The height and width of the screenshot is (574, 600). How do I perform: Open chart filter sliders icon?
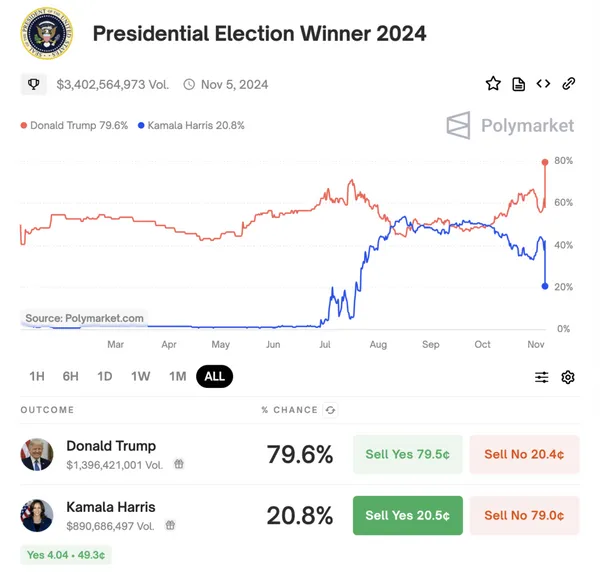(542, 377)
